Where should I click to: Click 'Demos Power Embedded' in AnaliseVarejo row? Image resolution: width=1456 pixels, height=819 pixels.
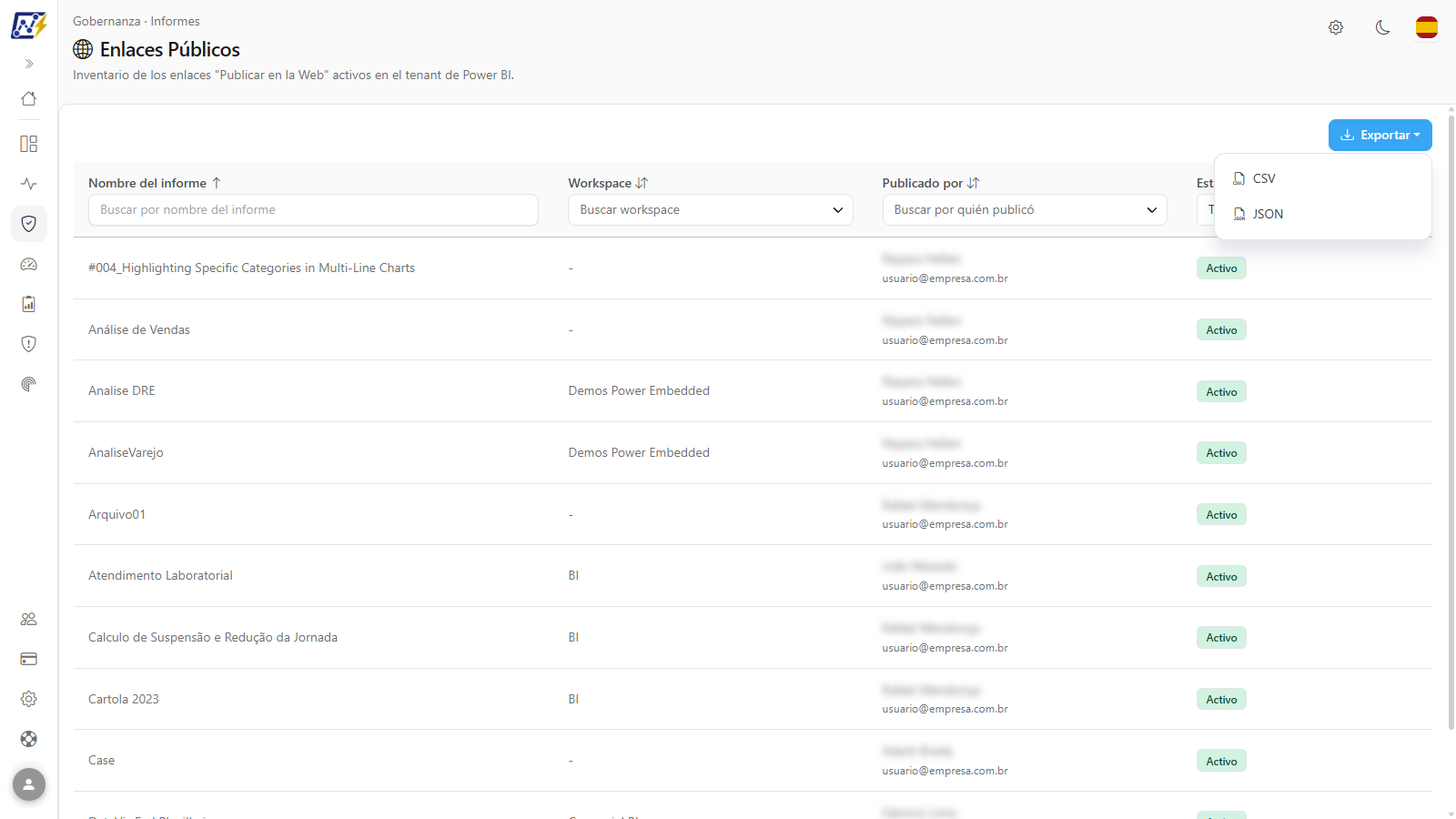639,452
